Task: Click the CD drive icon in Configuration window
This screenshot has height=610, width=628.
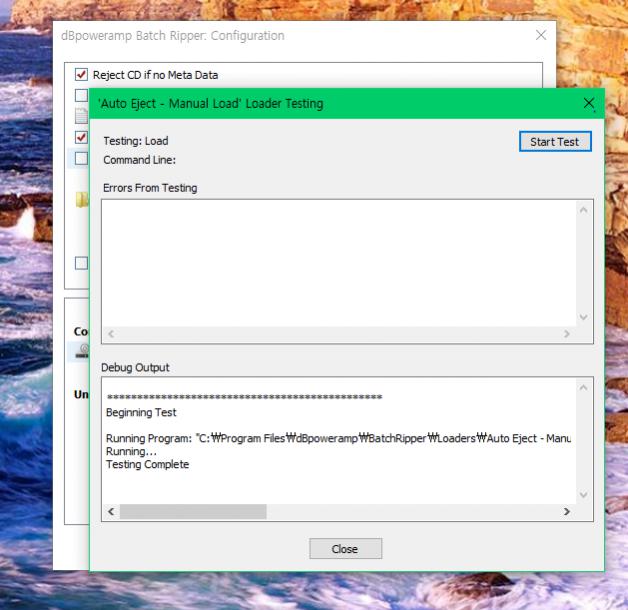Action: (x=82, y=351)
